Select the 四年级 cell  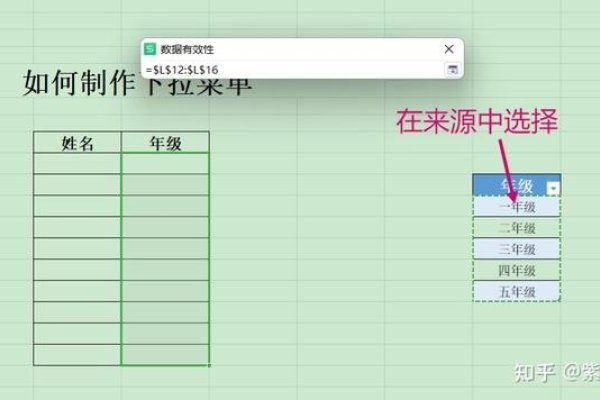pyautogui.click(x=517, y=271)
